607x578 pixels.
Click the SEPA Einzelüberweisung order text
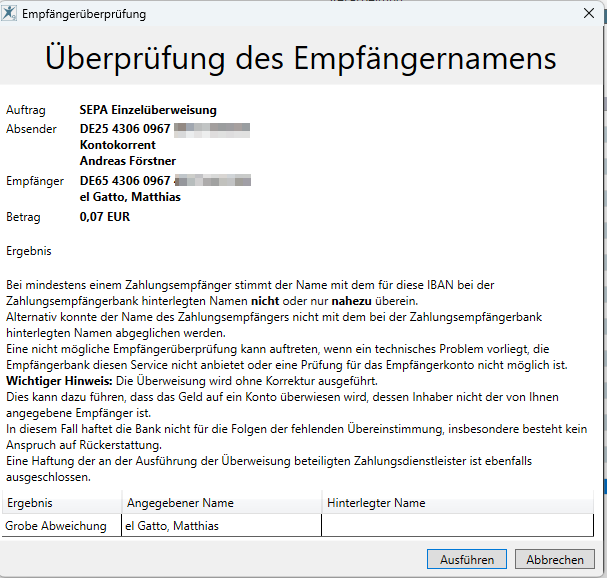148,110
